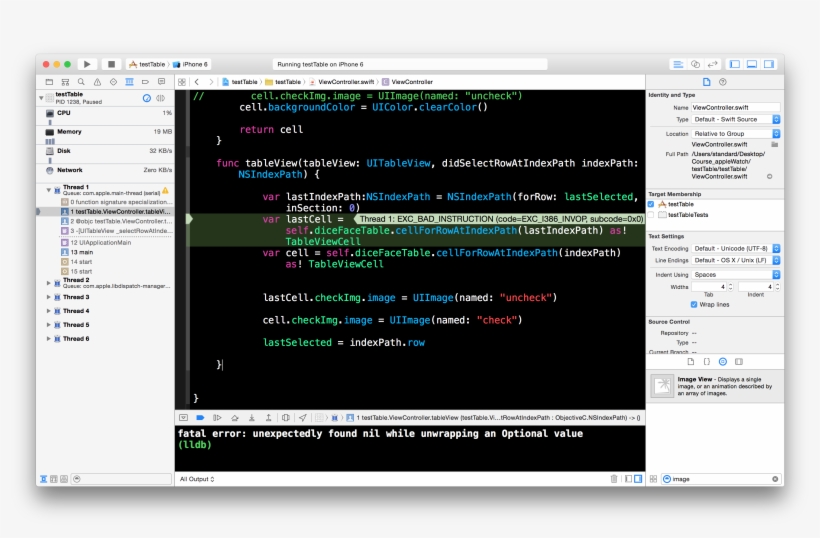820x538 pixels.
Task: Click the Run (play) button
Action: click(x=87, y=64)
